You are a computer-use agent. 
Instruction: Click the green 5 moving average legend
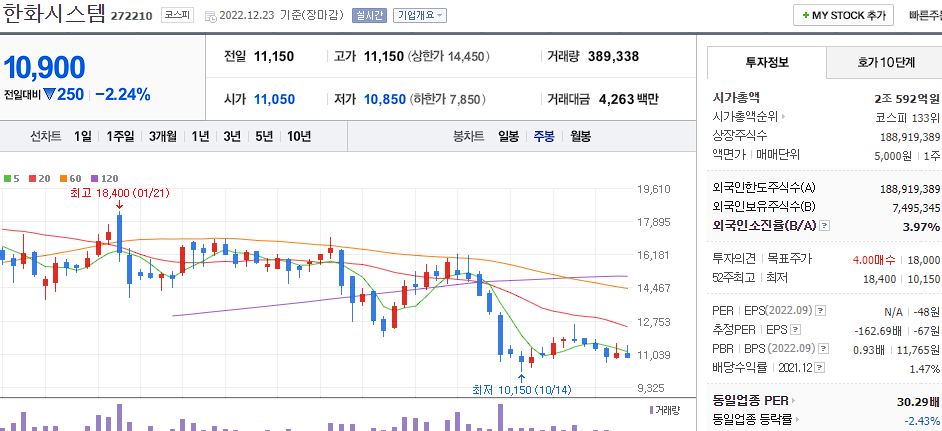[12, 179]
